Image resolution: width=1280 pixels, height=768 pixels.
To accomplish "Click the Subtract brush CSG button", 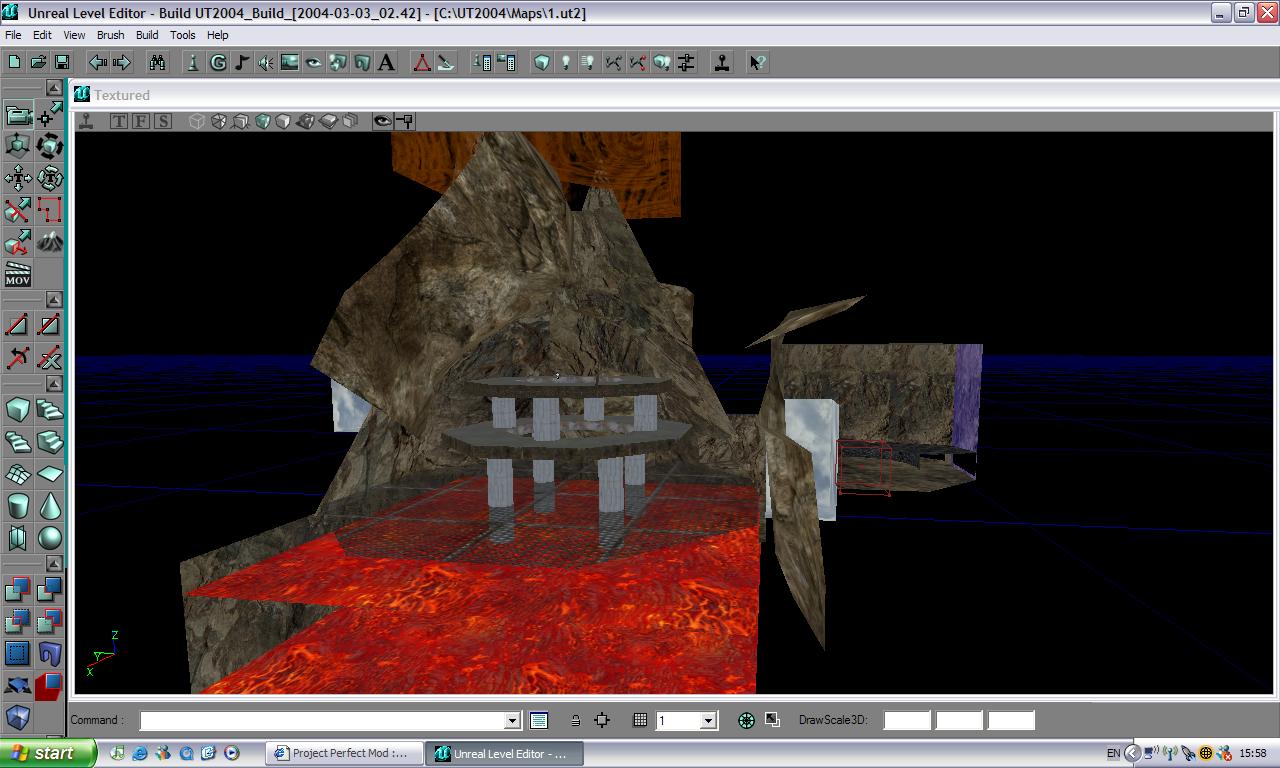I will tap(50, 590).
